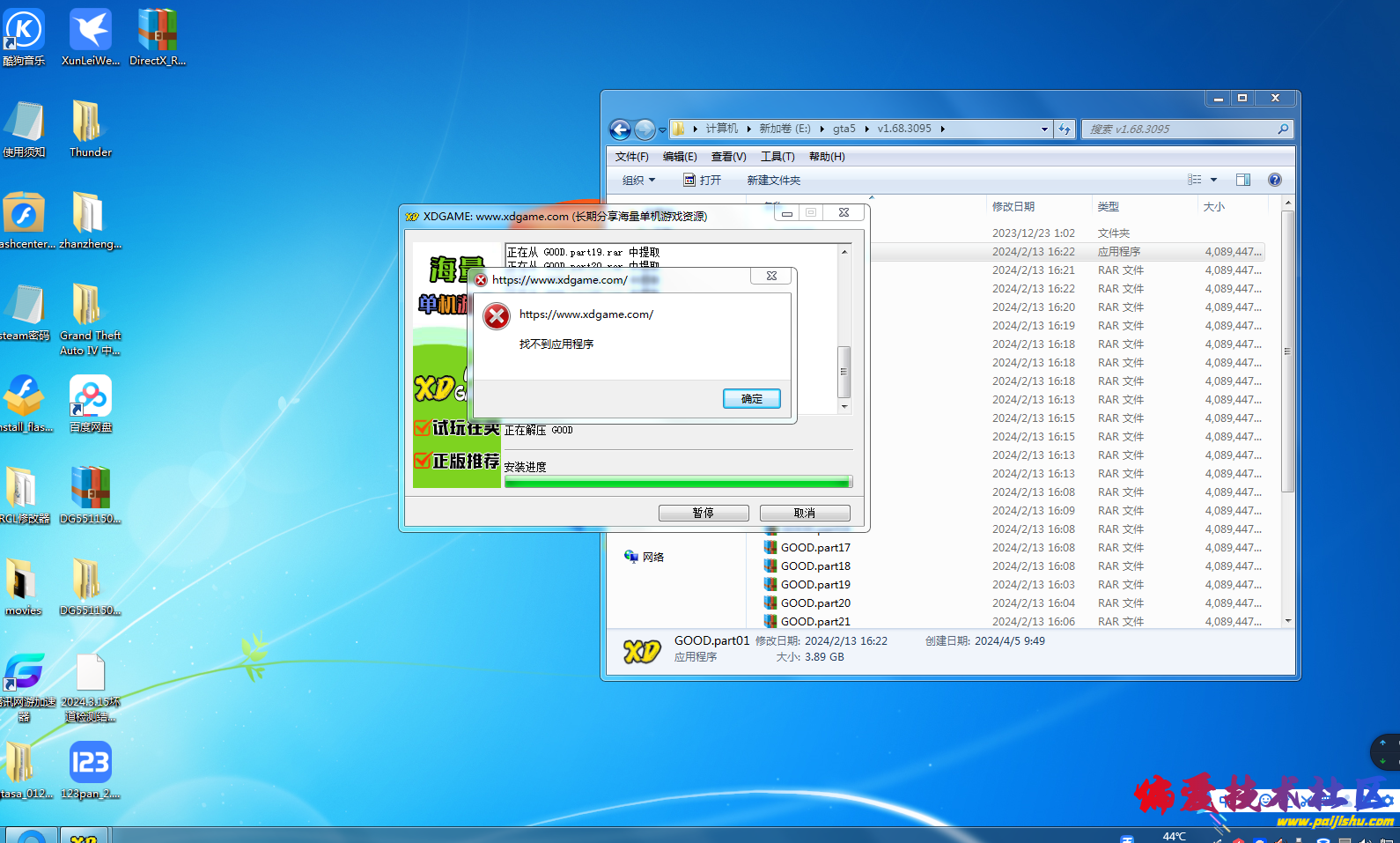Click the Explorer search input field
1400x843 pixels.
tap(1180, 129)
